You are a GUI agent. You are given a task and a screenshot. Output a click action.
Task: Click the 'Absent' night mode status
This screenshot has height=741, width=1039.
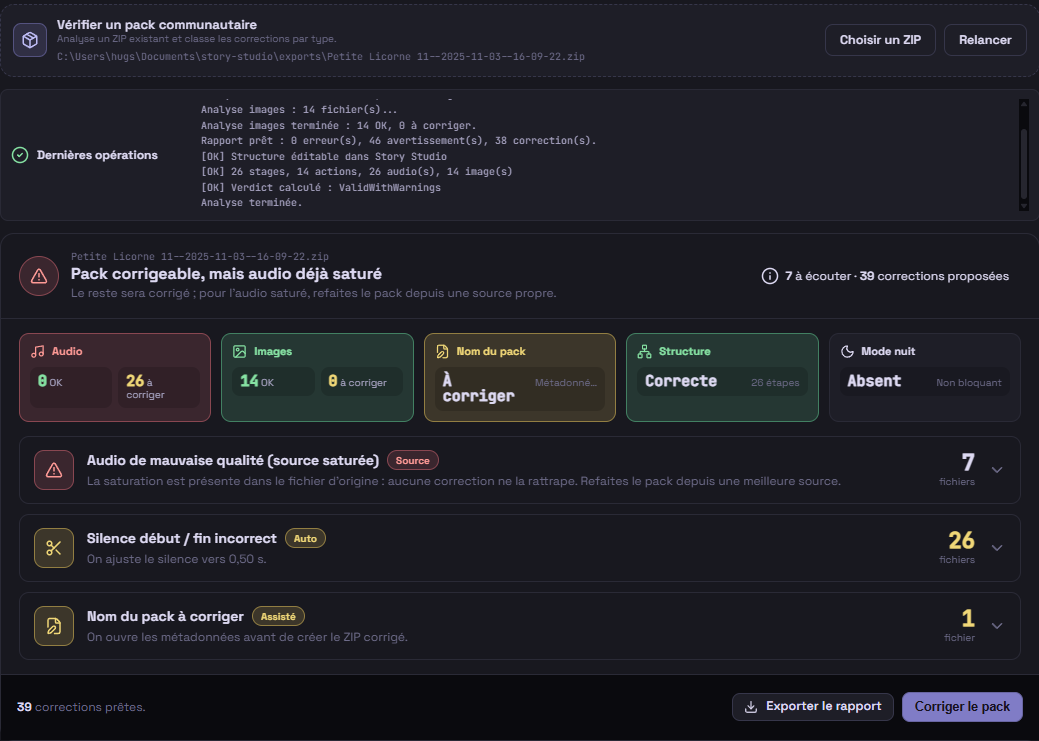(874, 381)
